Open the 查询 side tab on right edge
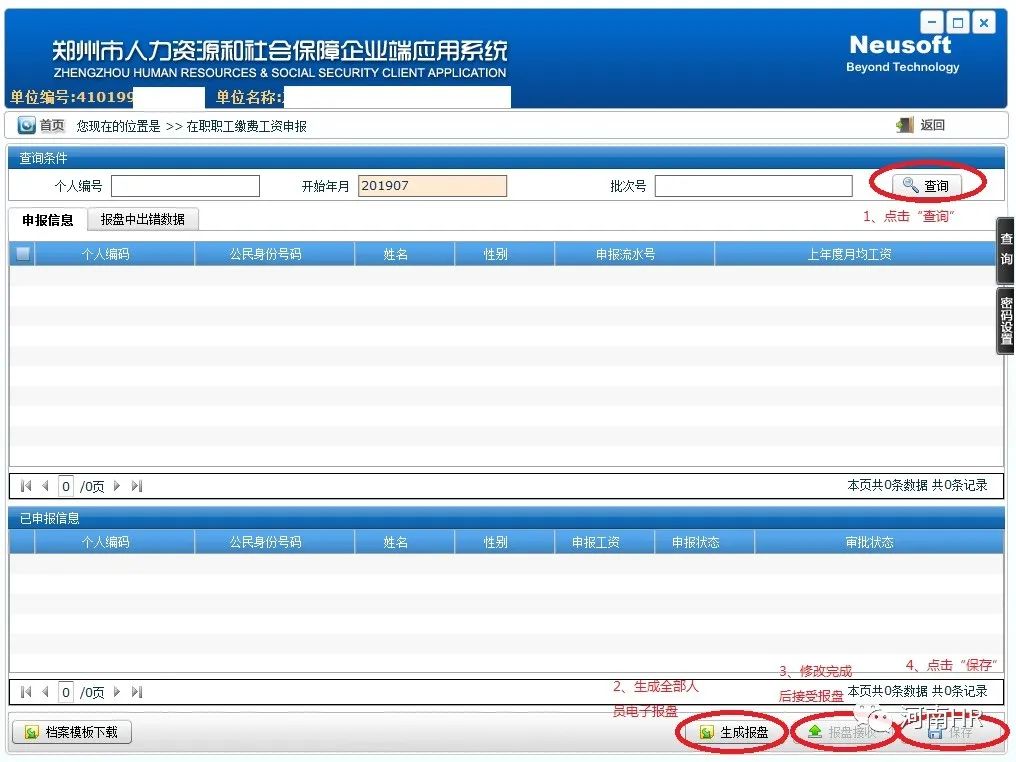 coord(1006,249)
